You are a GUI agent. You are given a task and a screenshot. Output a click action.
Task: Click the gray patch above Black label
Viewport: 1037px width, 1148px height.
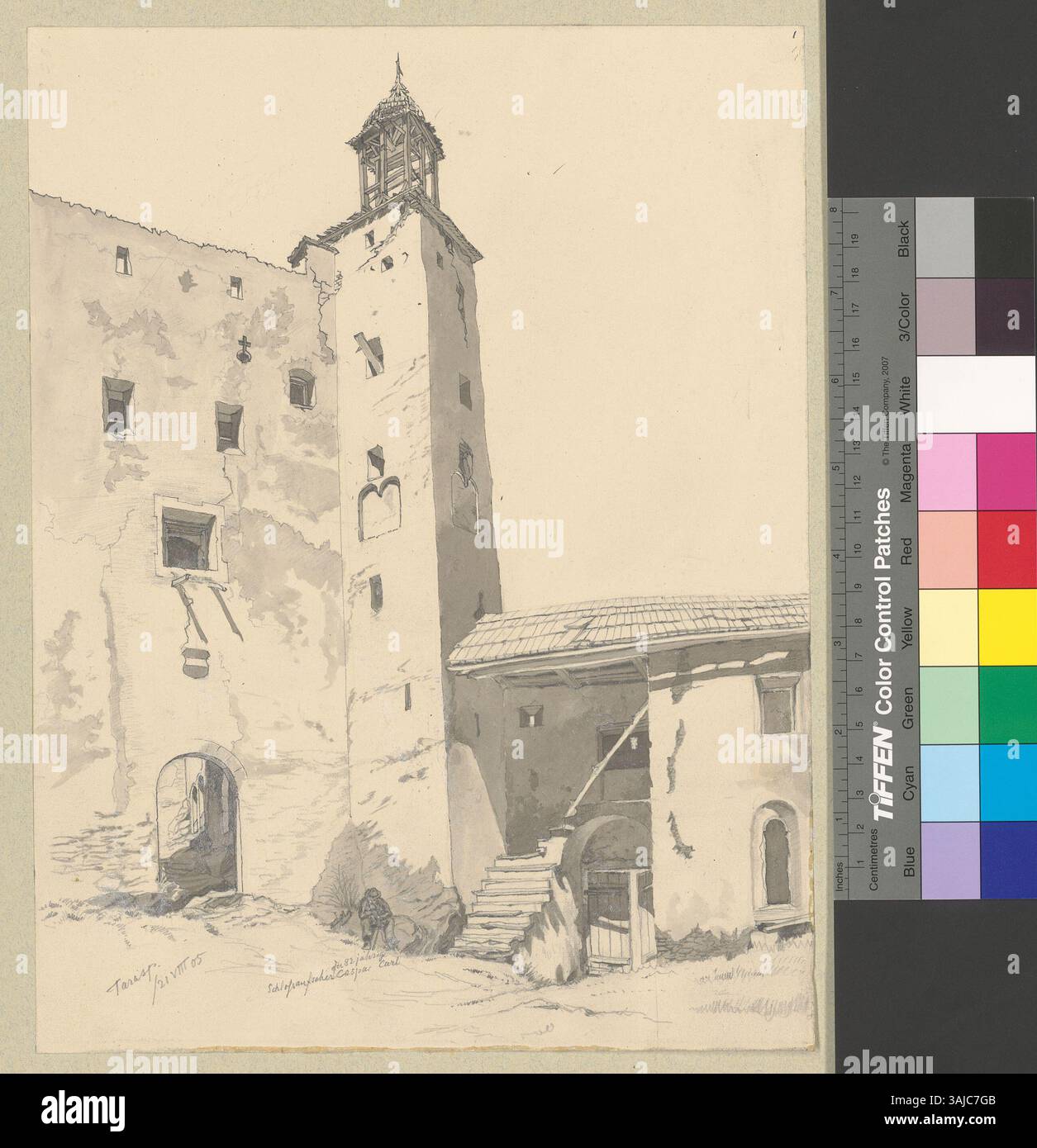click(x=945, y=238)
